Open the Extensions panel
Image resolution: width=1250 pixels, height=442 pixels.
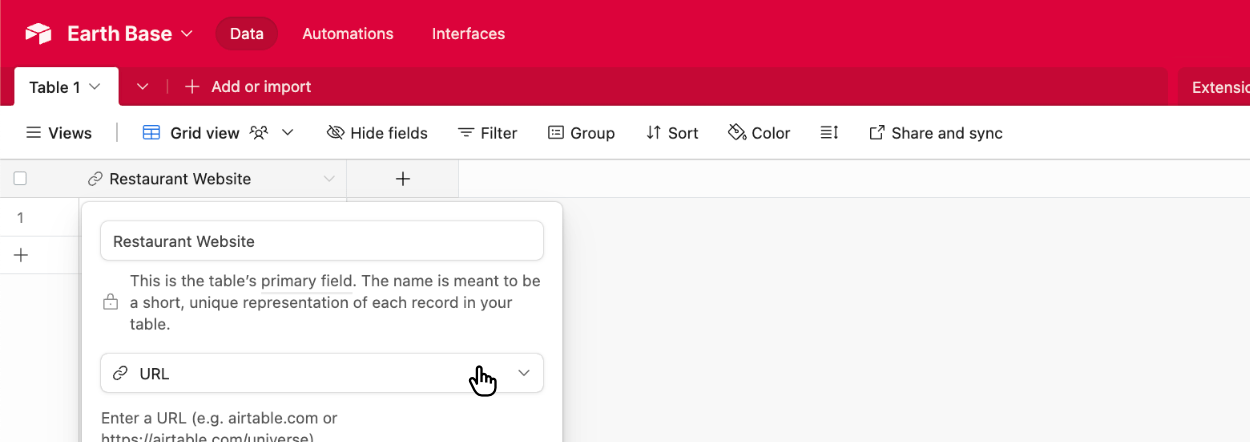pyautogui.click(x=1214, y=87)
